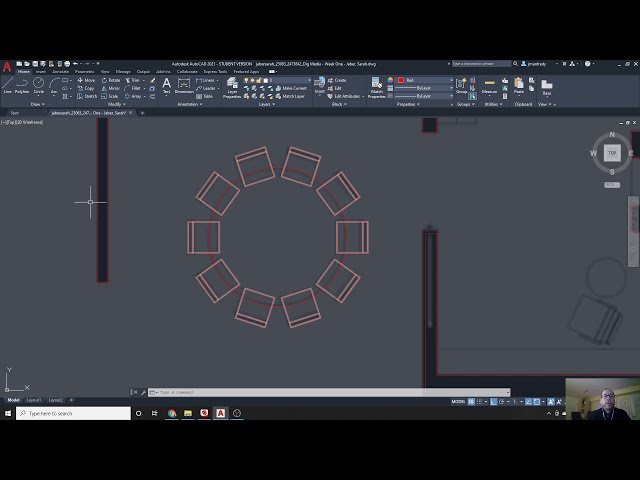Expand the Block panel
This screenshot has width=640, height=480.
[339, 104]
